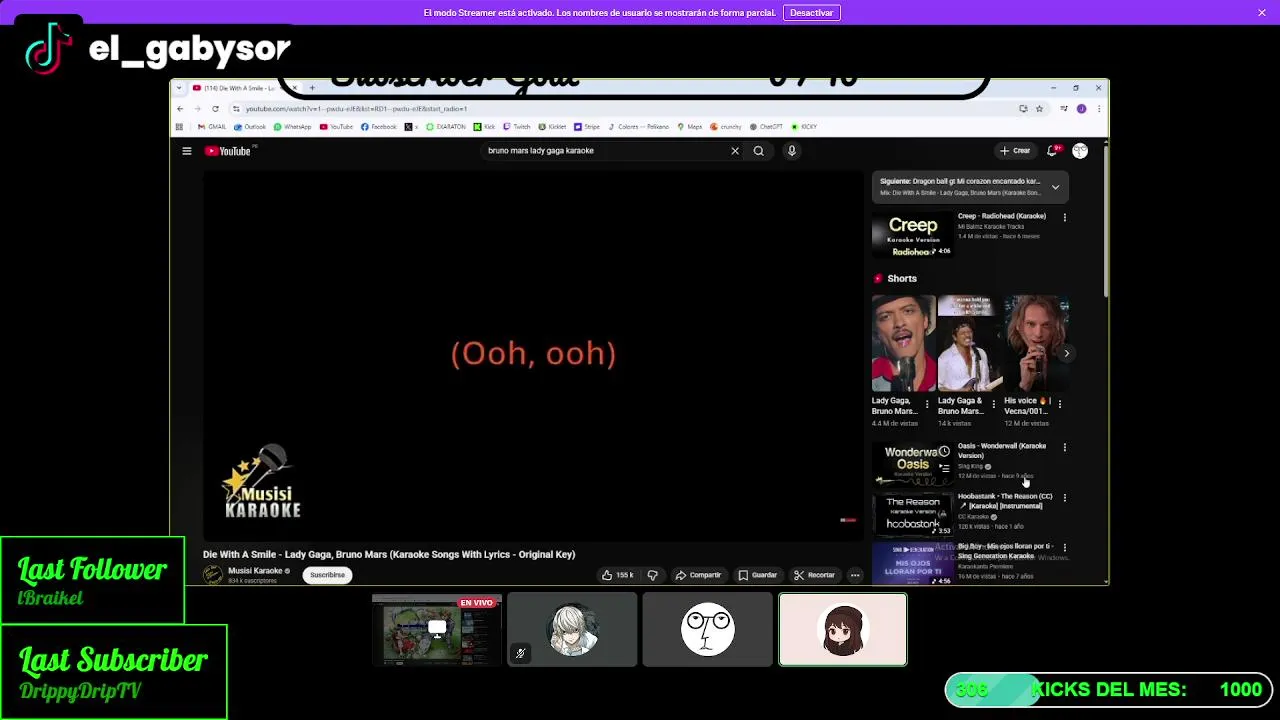This screenshot has width=1280, height=720.
Task: Start voice search with microphone icon
Action: [791, 151]
